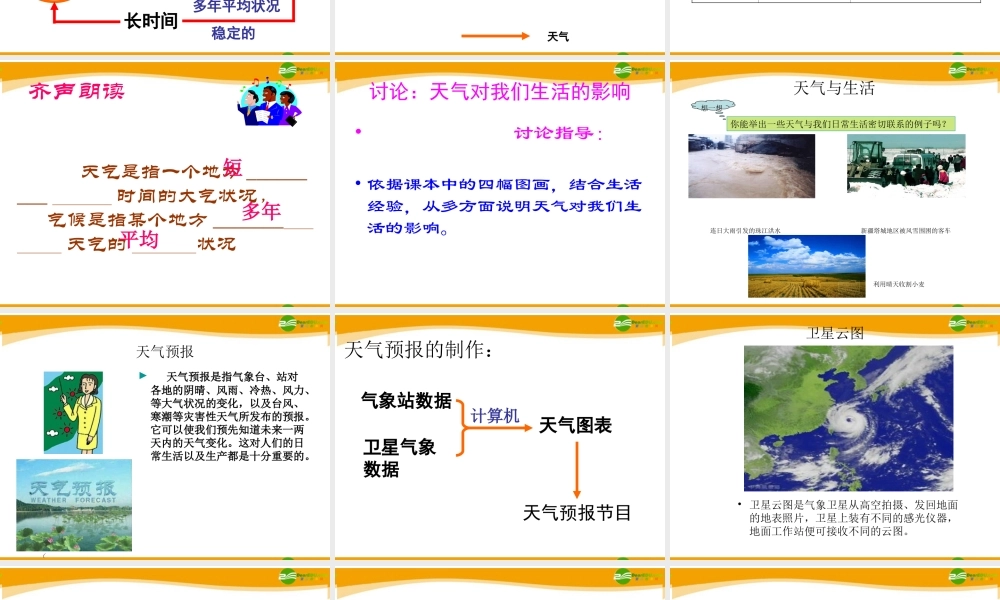1000x600 pixels.
Task: Click the 天气预报节目 label
Action: point(577,513)
